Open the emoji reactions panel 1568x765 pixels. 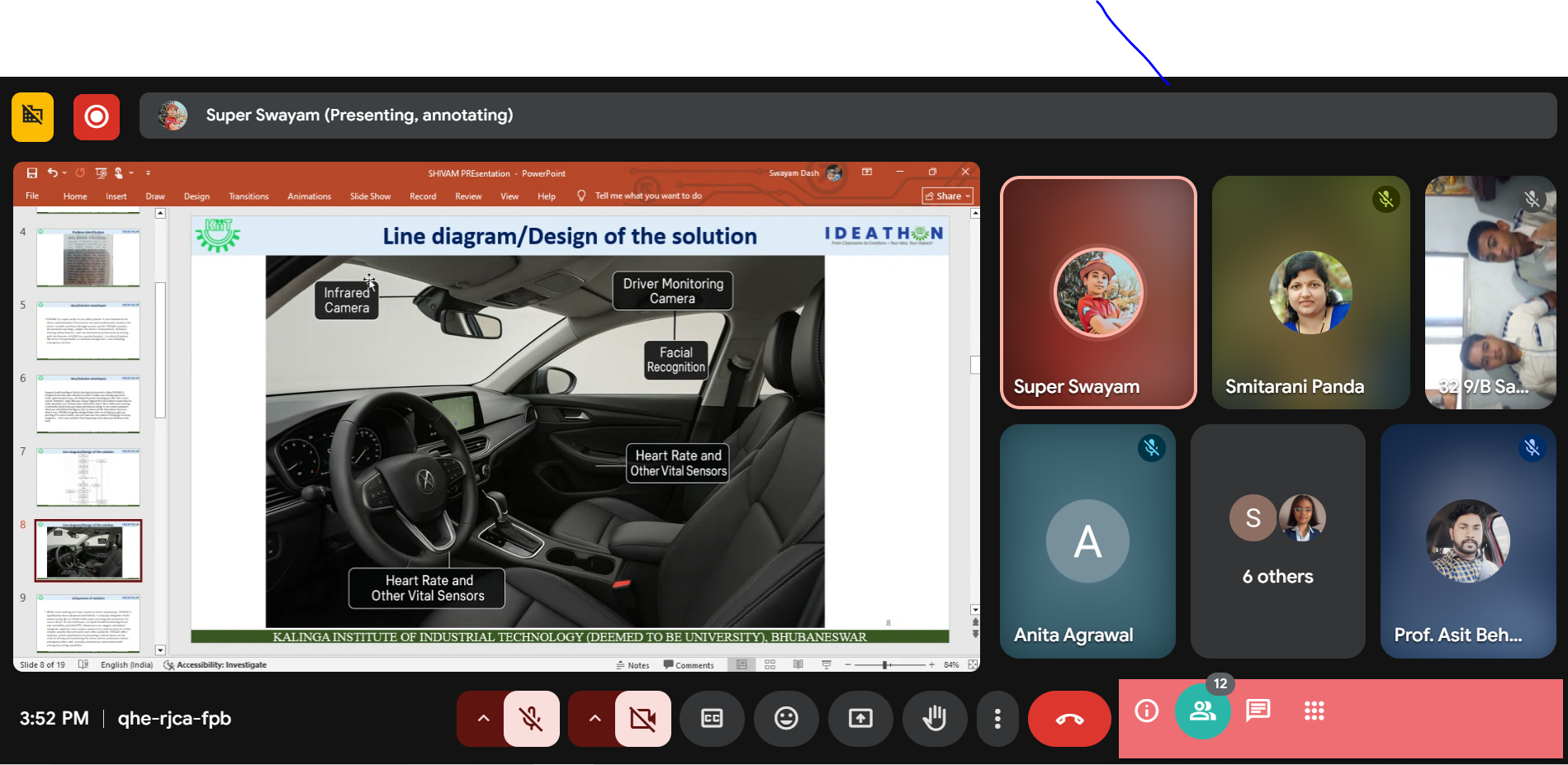785,719
